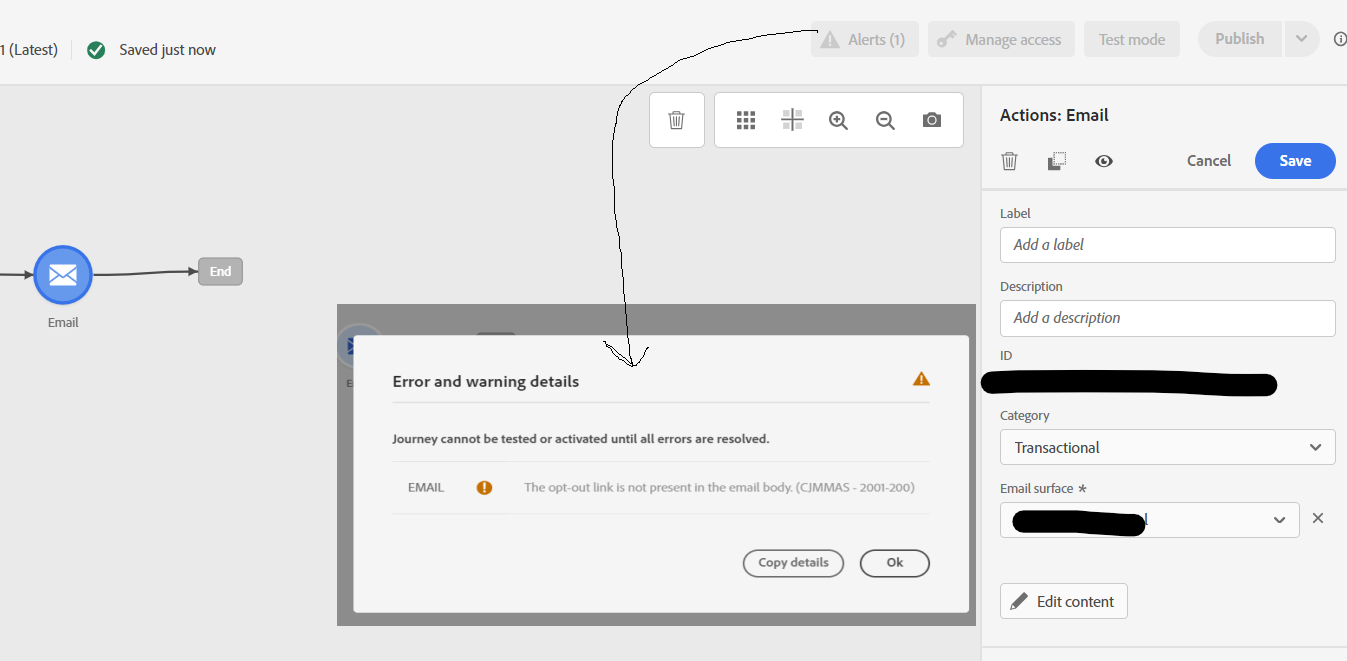Click the Add a label input field
This screenshot has height=661, width=1347.
coord(1167,245)
